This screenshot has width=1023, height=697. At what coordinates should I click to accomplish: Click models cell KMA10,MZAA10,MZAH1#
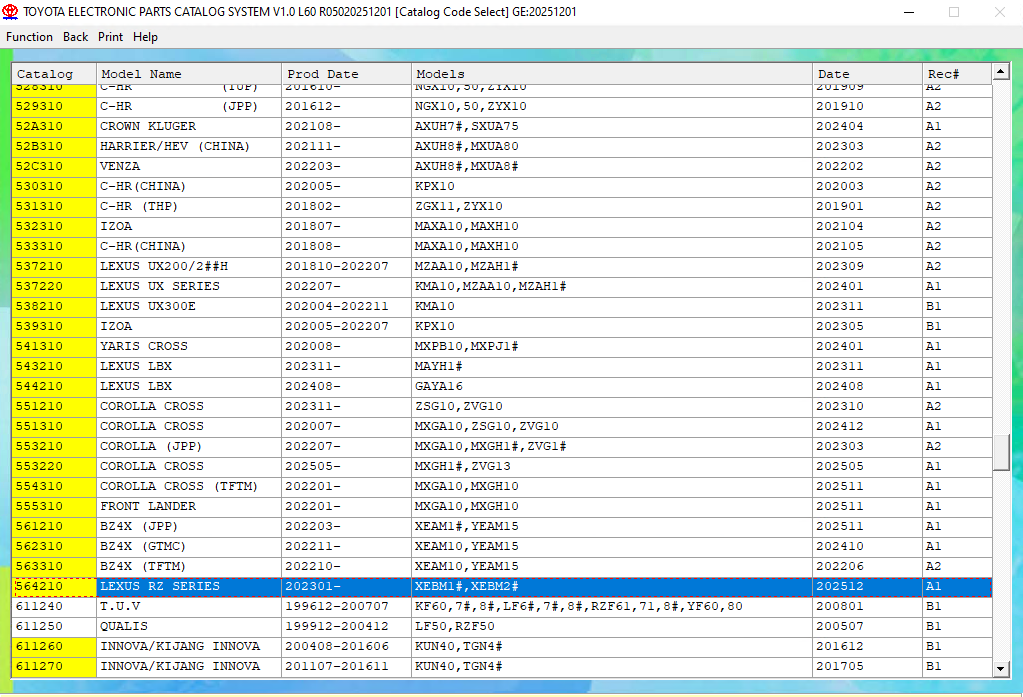click(612, 287)
